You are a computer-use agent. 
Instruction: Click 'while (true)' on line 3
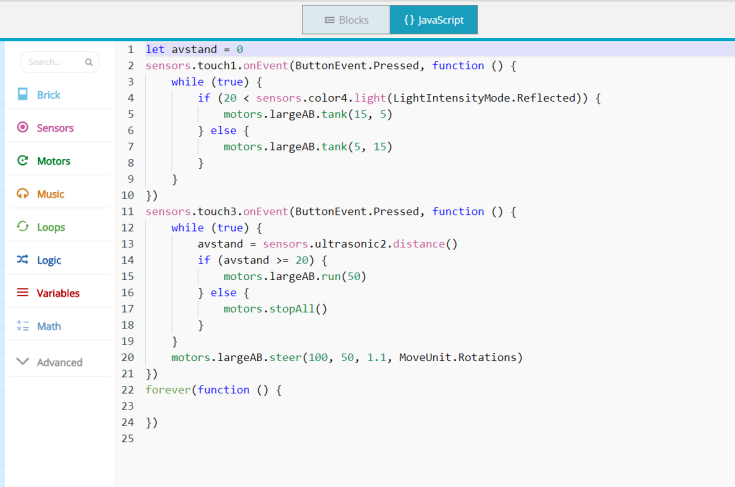click(210, 82)
